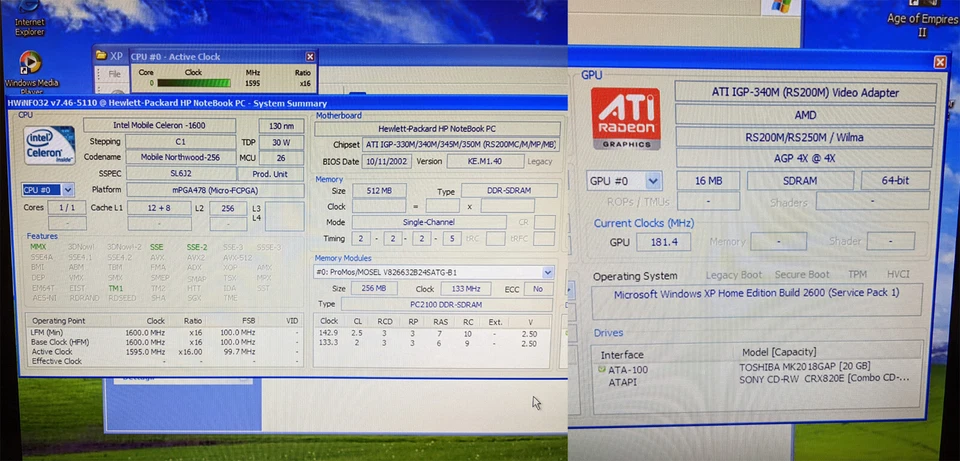Image resolution: width=960 pixels, height=461 pixels.
Task: Close the GPU summary window
Action: point(940,62)
